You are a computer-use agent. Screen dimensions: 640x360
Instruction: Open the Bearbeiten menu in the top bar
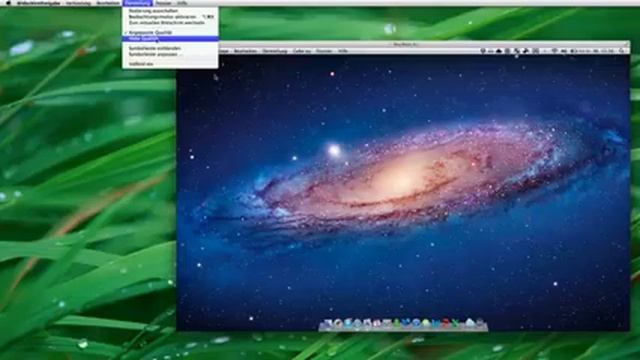pos(108,3)
